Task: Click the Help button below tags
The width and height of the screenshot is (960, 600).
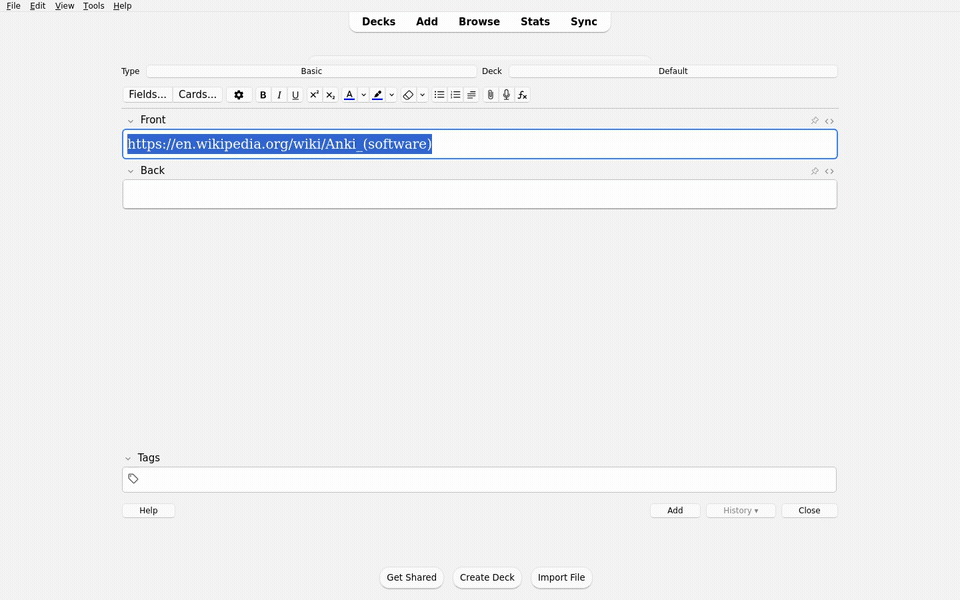Action: pos(148,511)
